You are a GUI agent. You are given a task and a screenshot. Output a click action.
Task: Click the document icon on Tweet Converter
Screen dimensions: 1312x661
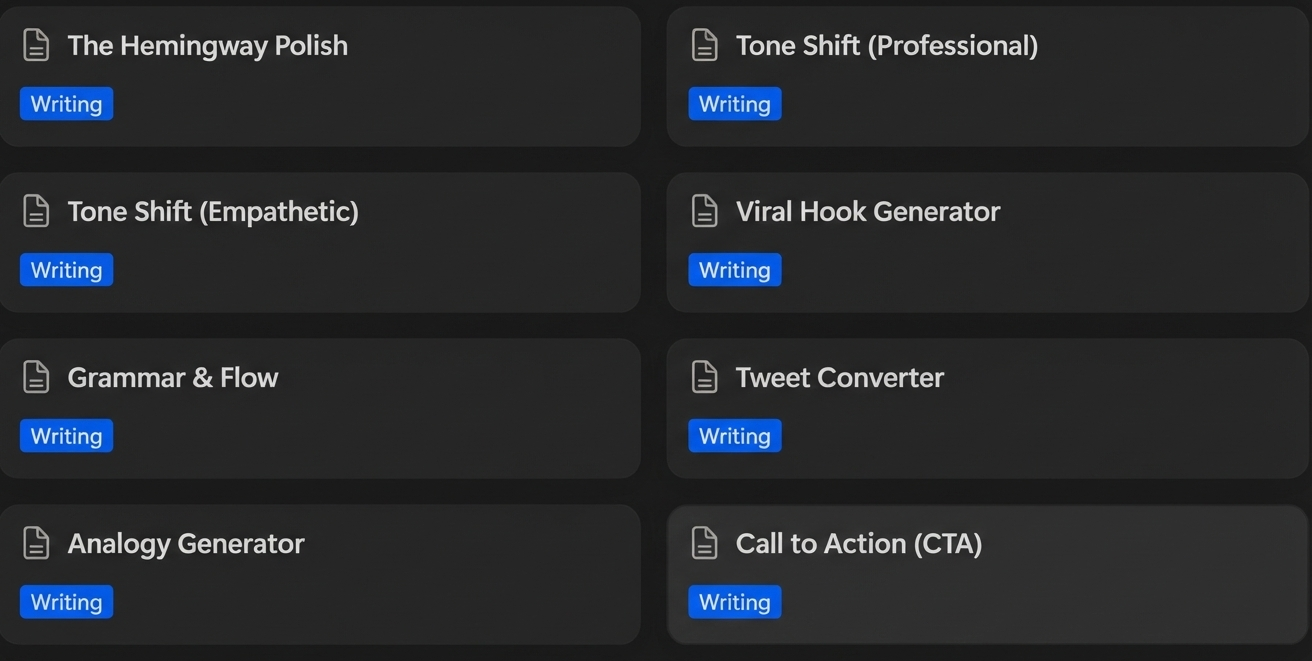[x=705, y=377]
